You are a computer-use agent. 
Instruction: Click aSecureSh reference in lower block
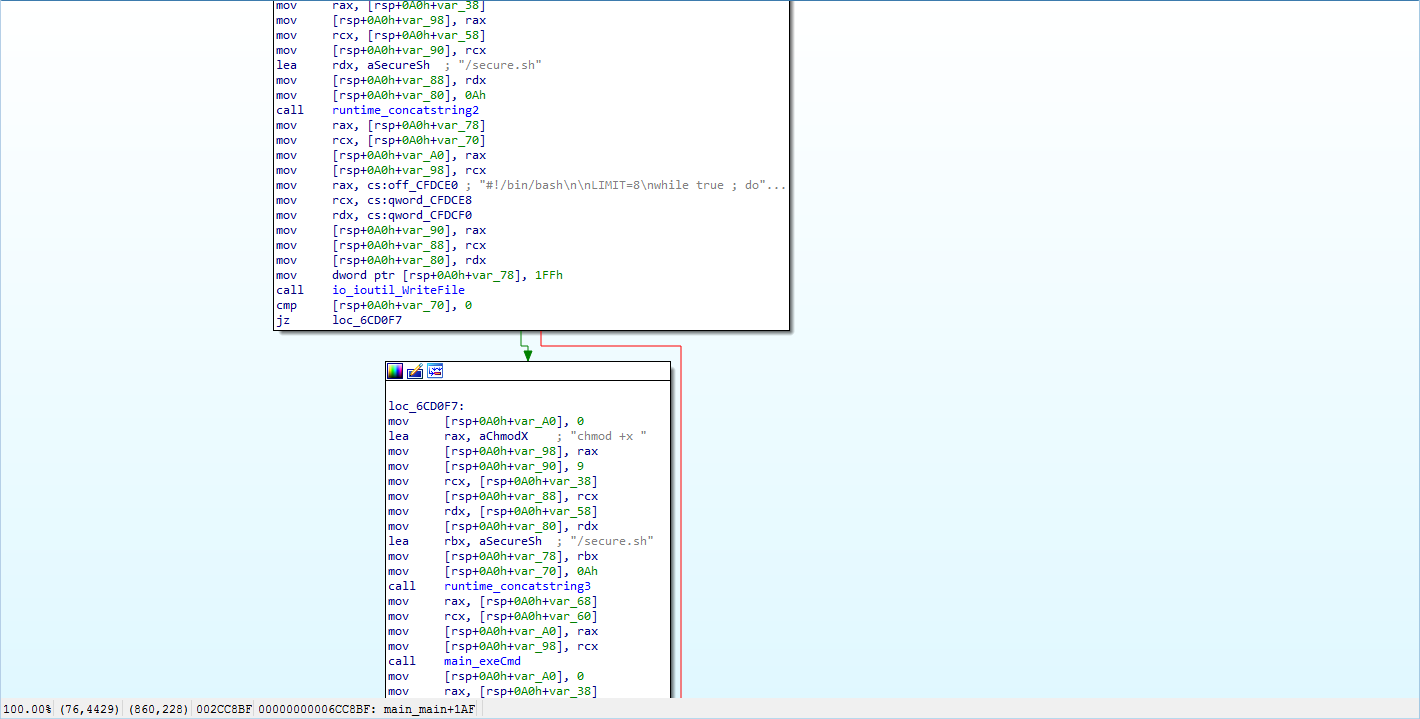point(507,541)
